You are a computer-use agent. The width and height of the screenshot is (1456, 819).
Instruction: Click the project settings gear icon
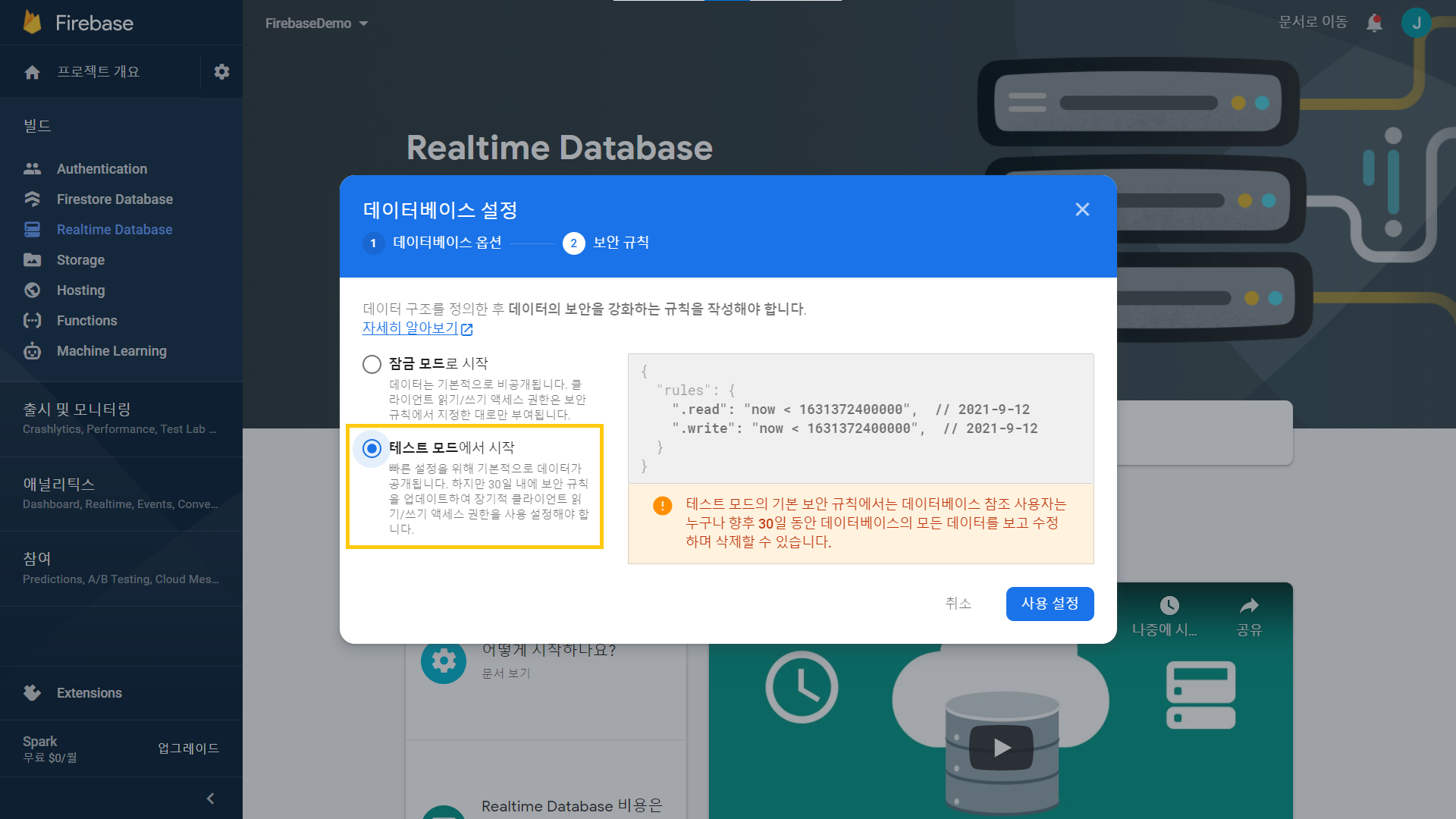[x=221, y=71]
